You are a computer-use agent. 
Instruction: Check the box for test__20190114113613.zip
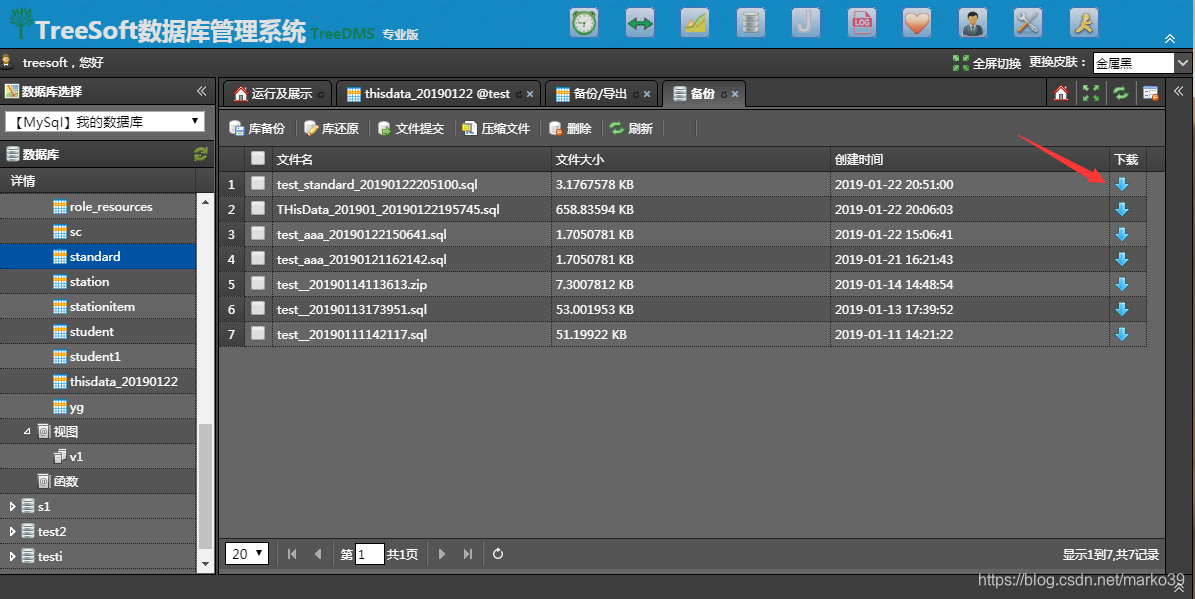(258, 283)
